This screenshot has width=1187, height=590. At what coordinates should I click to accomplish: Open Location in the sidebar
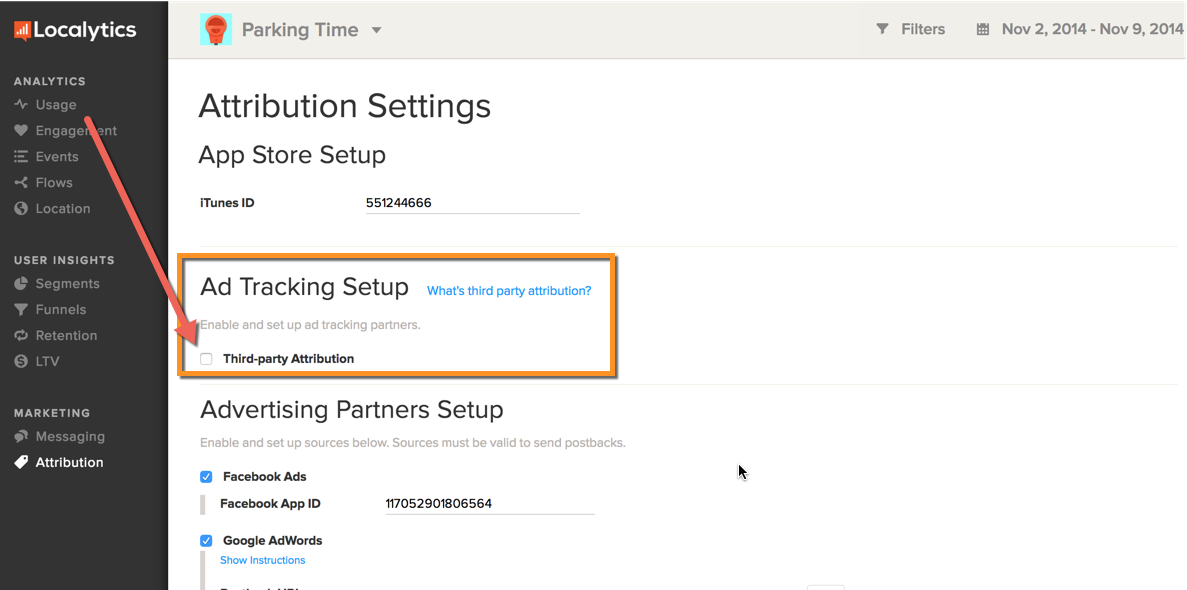(x=63, y=208)
